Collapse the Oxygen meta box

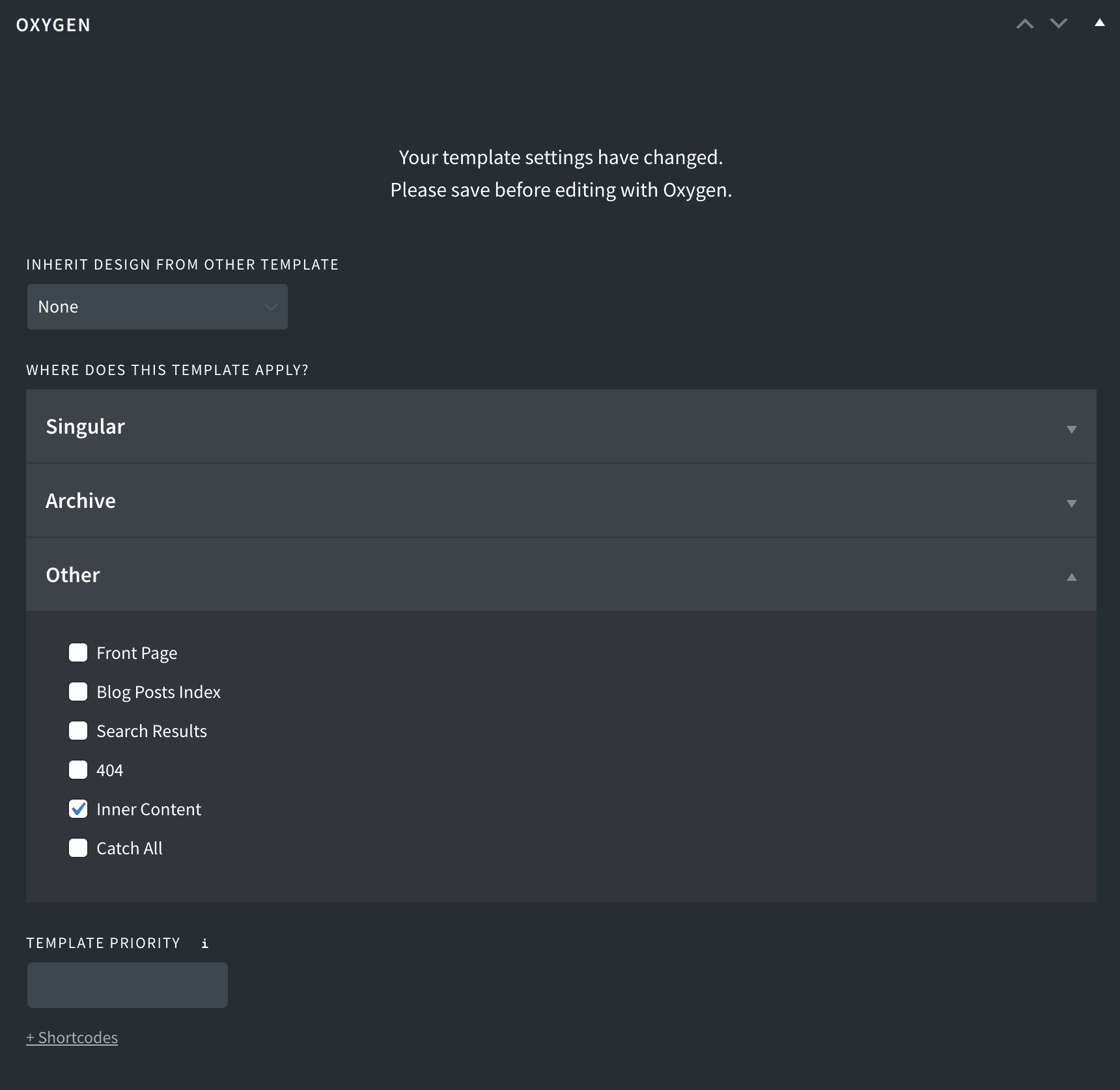pyautogui.click(x=1100, y=23)
